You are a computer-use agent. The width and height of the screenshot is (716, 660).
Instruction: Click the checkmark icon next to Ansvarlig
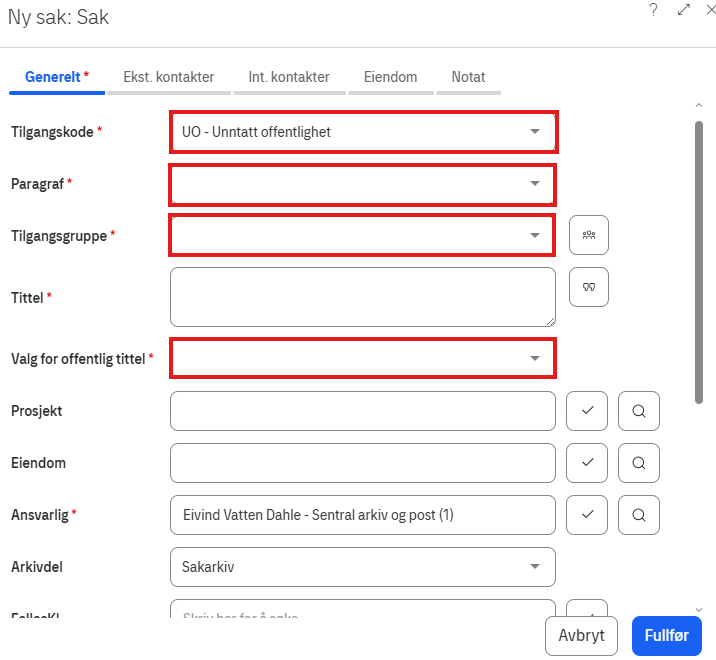coord(587,514)
